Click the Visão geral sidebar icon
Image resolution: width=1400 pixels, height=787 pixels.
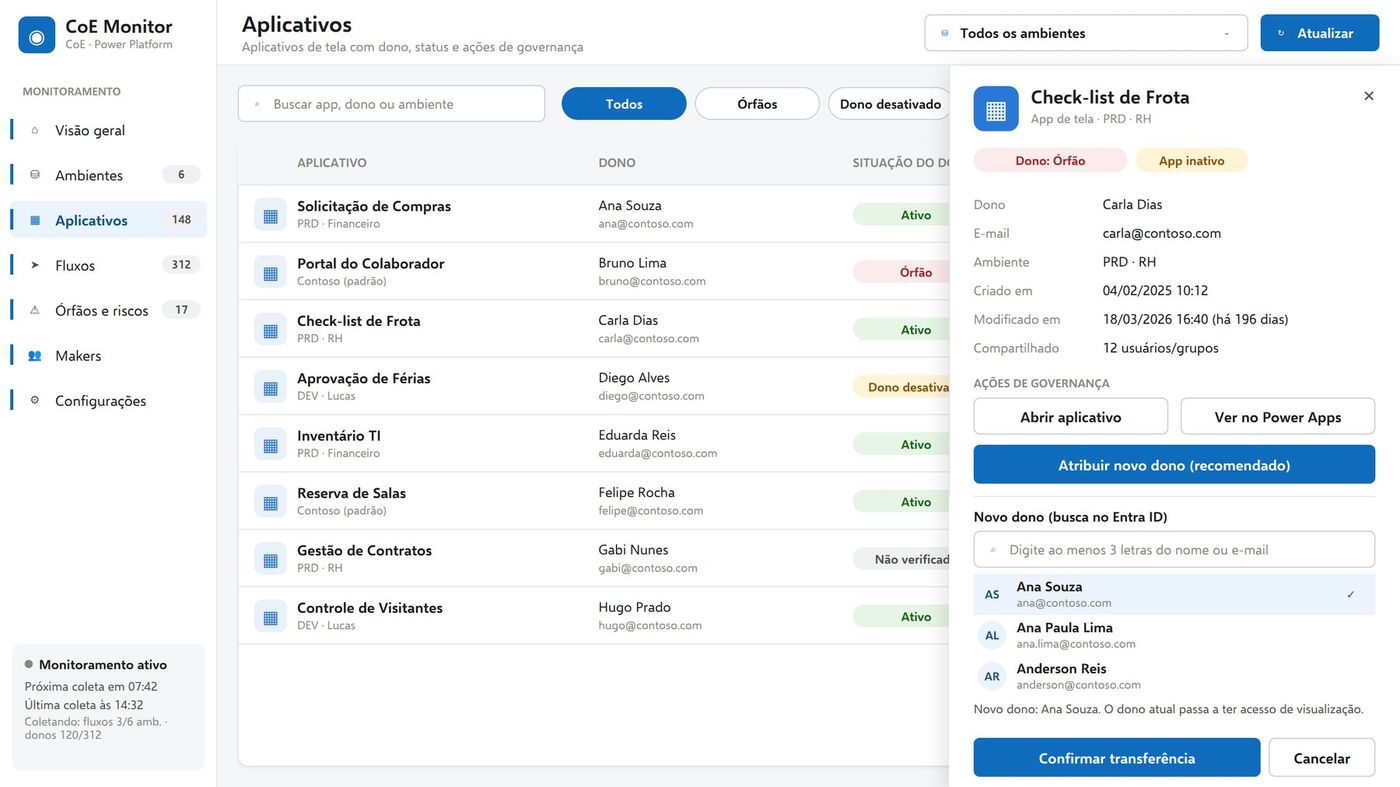tap(35, 130)
